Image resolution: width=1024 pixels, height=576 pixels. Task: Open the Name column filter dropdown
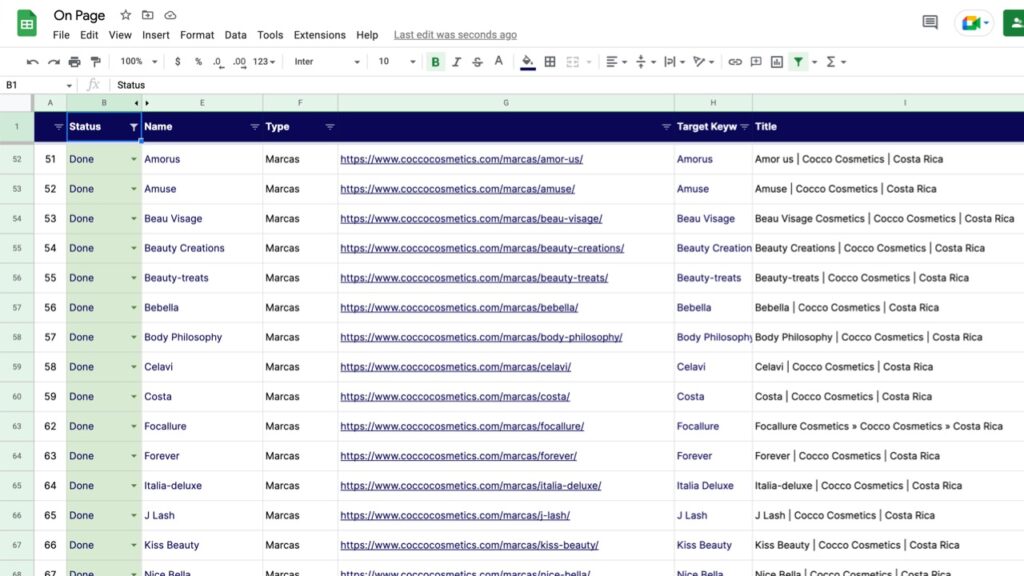[x=254, y=127]
